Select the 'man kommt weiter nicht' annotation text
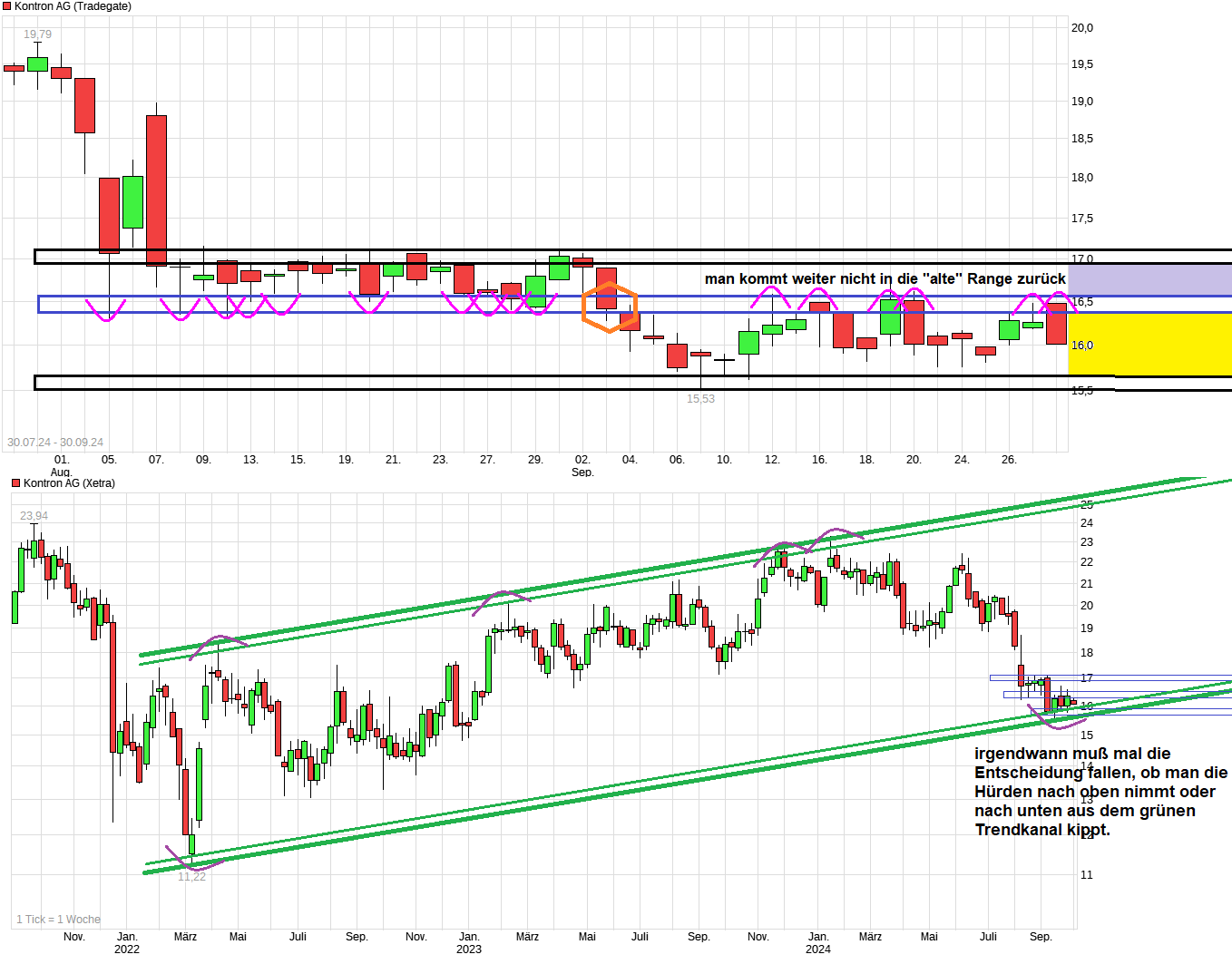 885,279
